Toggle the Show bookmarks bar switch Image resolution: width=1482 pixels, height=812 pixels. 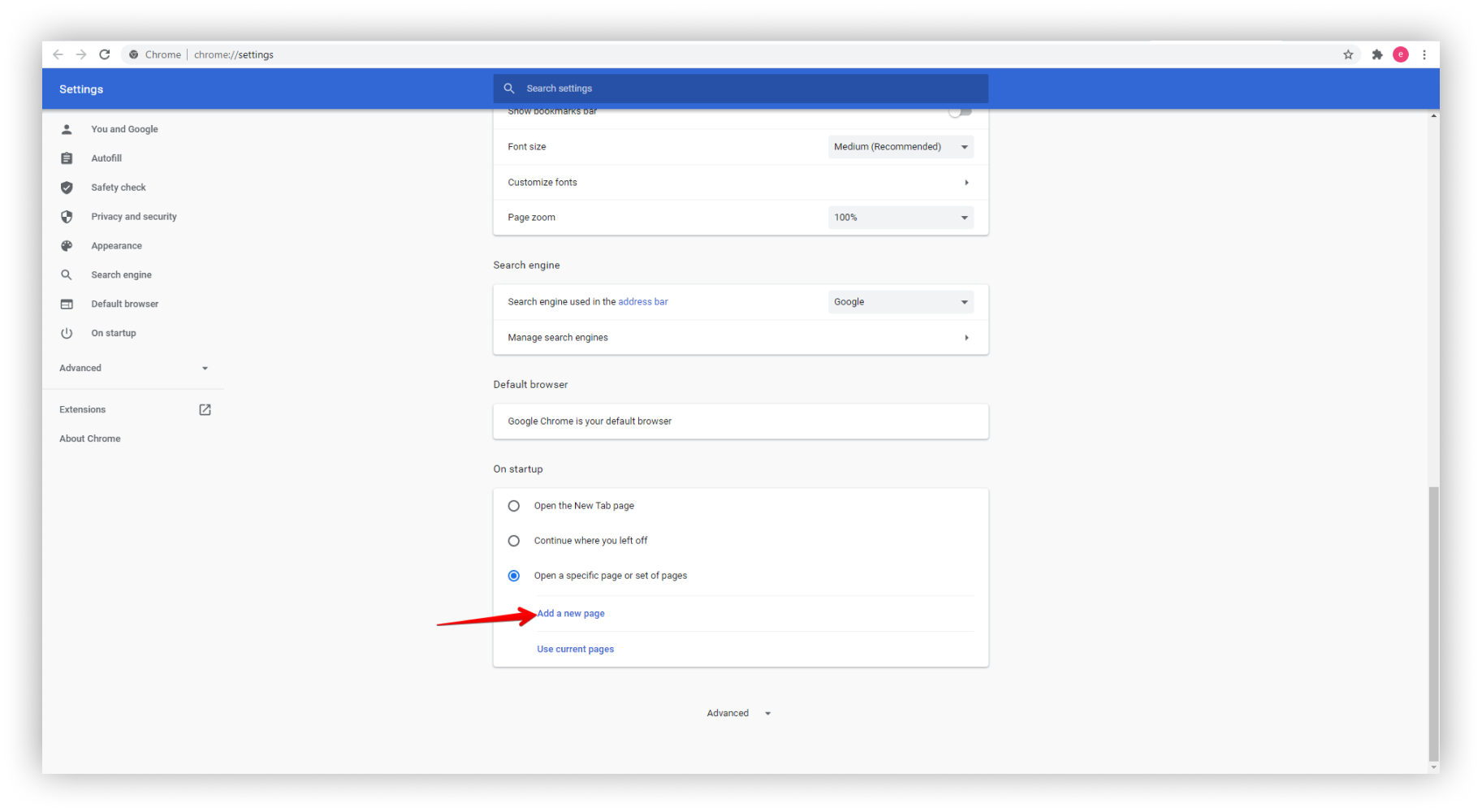[x=961, y=112]
